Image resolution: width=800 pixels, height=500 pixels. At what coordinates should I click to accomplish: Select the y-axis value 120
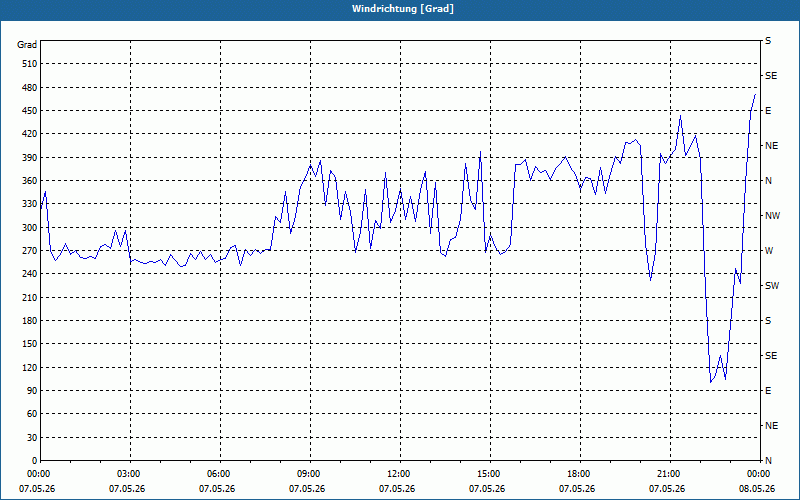point(30,367)
